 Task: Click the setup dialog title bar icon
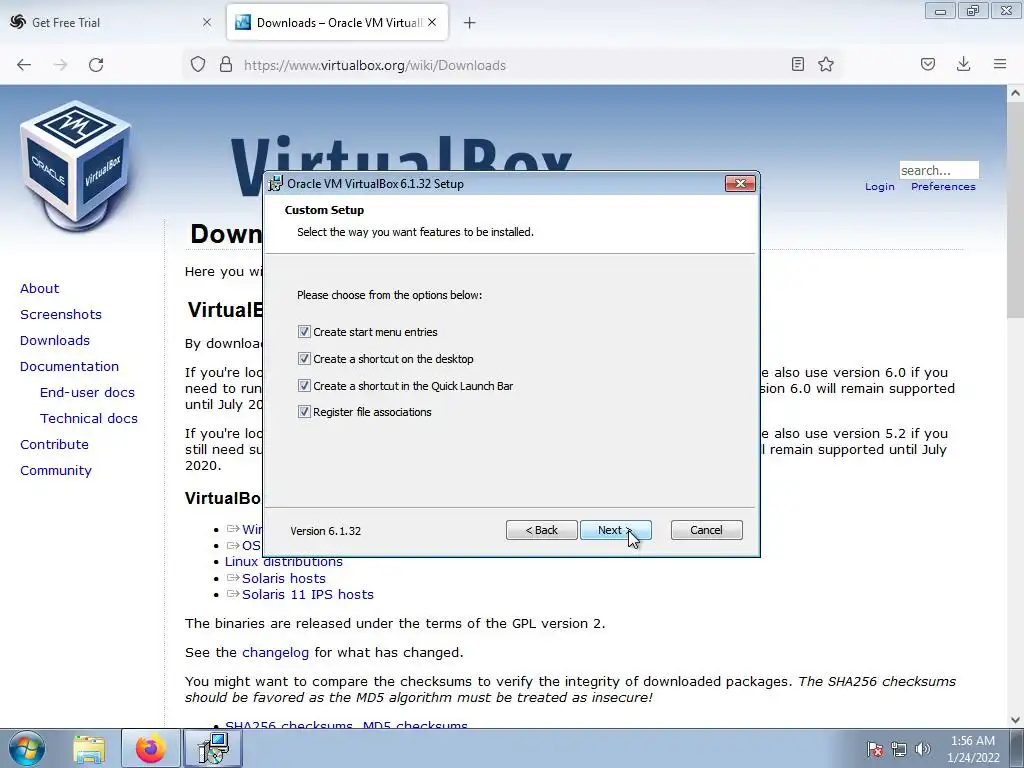pyautogui.click(x=276, y=184)
